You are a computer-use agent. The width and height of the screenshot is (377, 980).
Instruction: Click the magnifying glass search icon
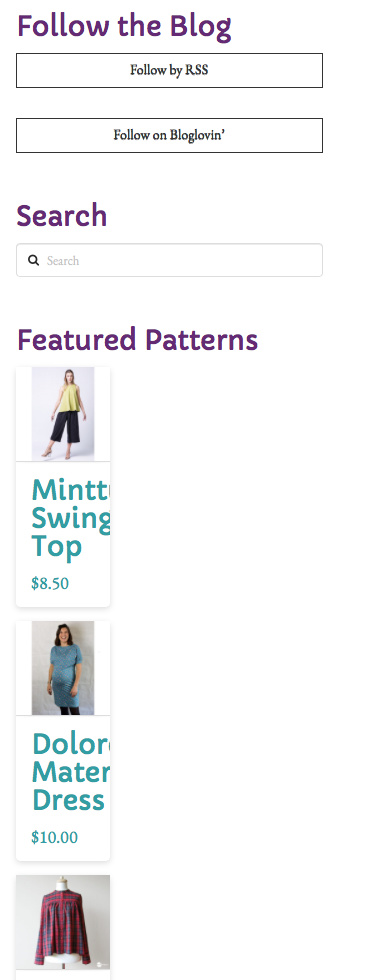tap(34, 260)
